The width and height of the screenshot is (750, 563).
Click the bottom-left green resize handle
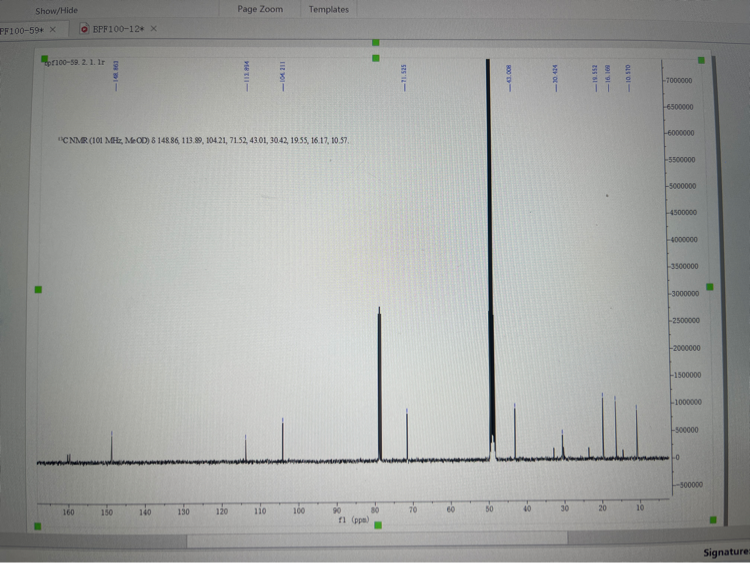(x=39, y=524)
